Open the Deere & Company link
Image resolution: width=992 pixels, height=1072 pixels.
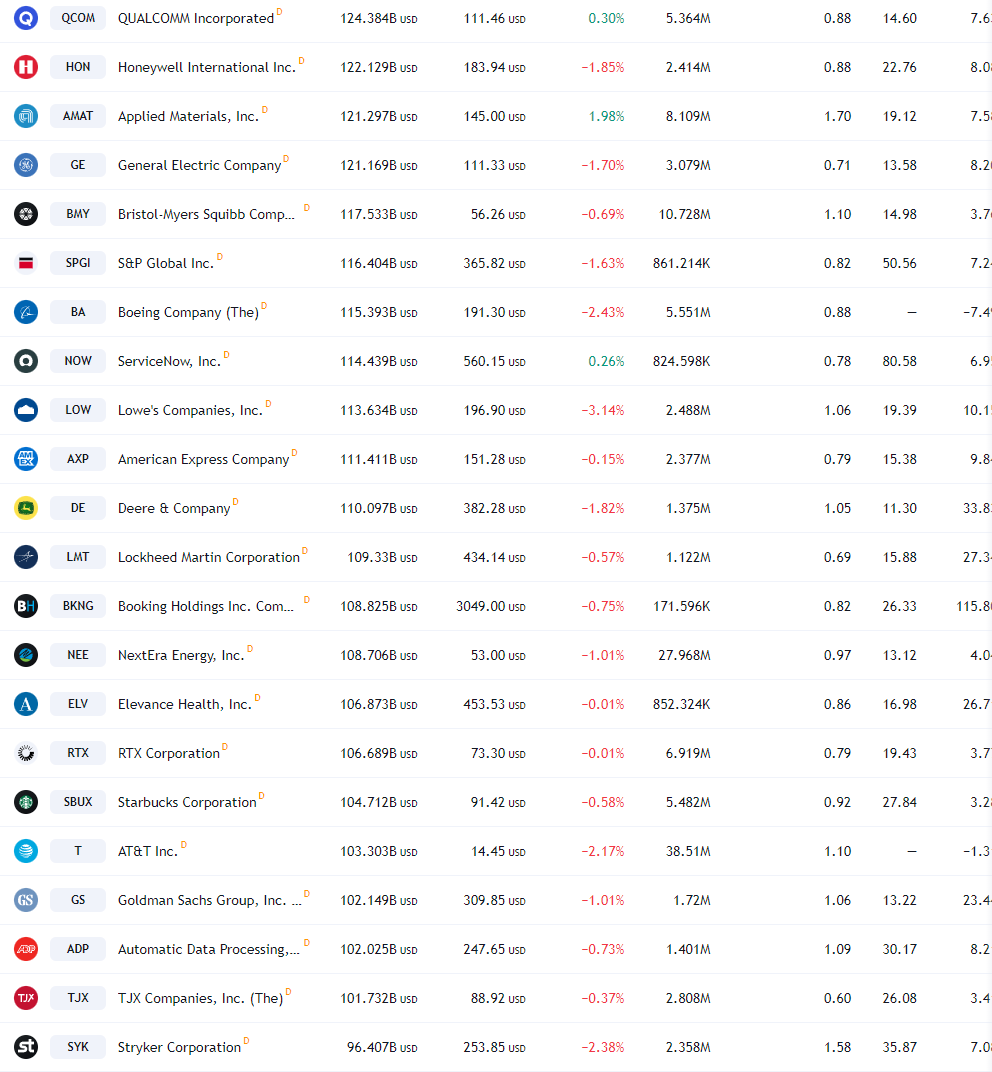coord(174,508)
